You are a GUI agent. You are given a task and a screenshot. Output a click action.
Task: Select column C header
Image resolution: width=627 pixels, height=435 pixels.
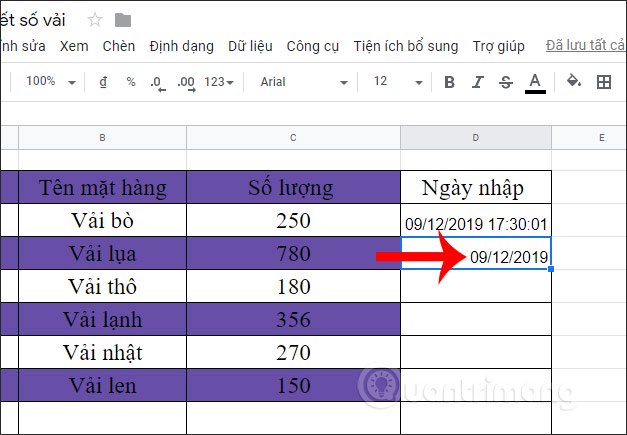pos(293,138)
